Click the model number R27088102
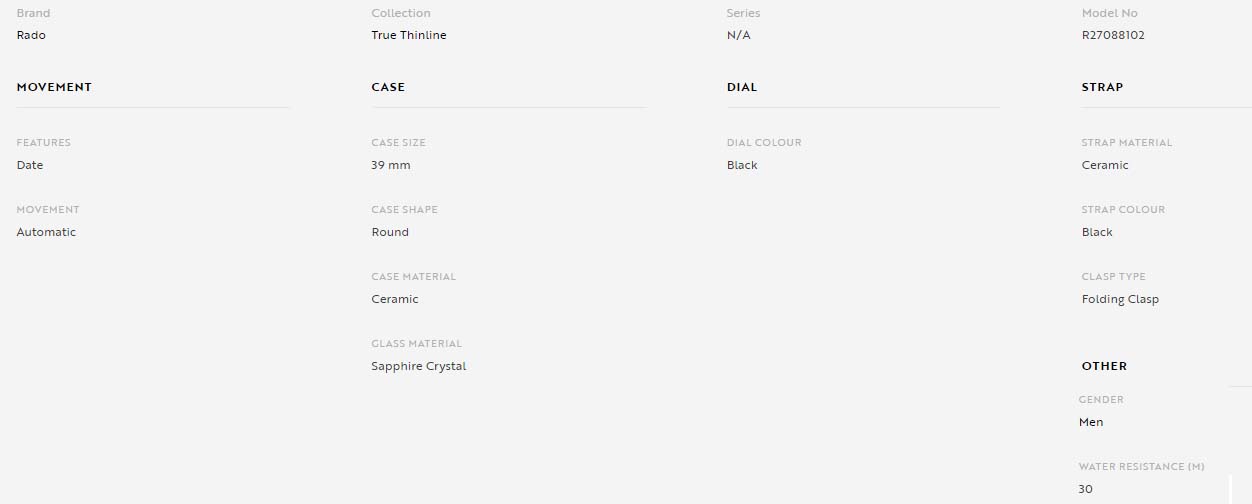This screenshot has width=1252, height=504. [x=1113, y=35]
